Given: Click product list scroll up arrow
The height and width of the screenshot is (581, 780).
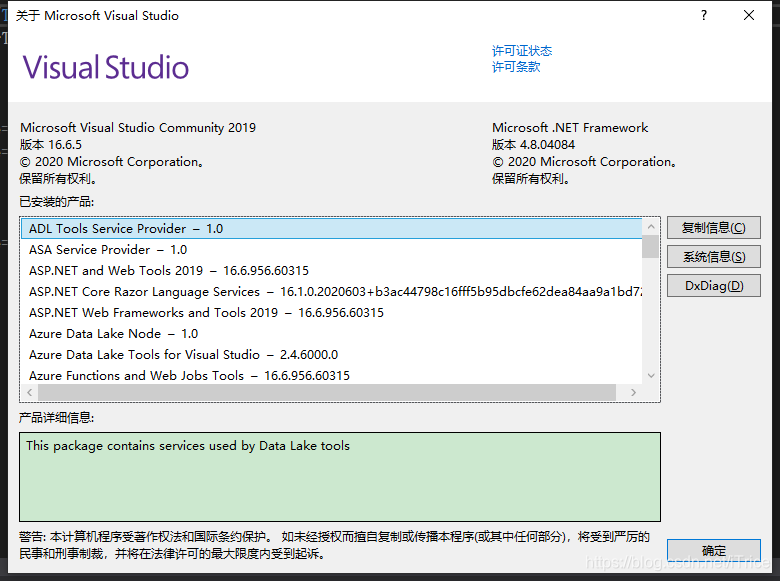Looking at the screenshot, I should (x=651, y=227).
